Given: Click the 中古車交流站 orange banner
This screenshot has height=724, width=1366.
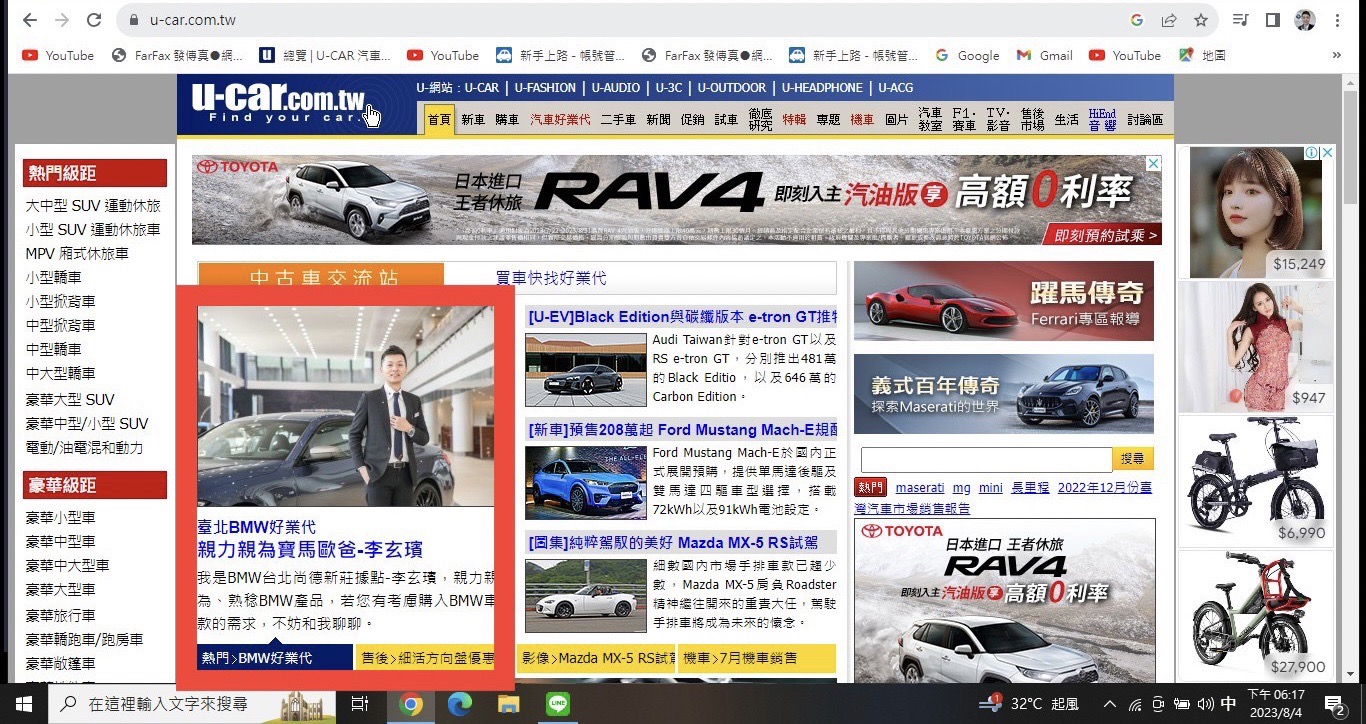Looking at the screenshot, I should tap(321, 278).
